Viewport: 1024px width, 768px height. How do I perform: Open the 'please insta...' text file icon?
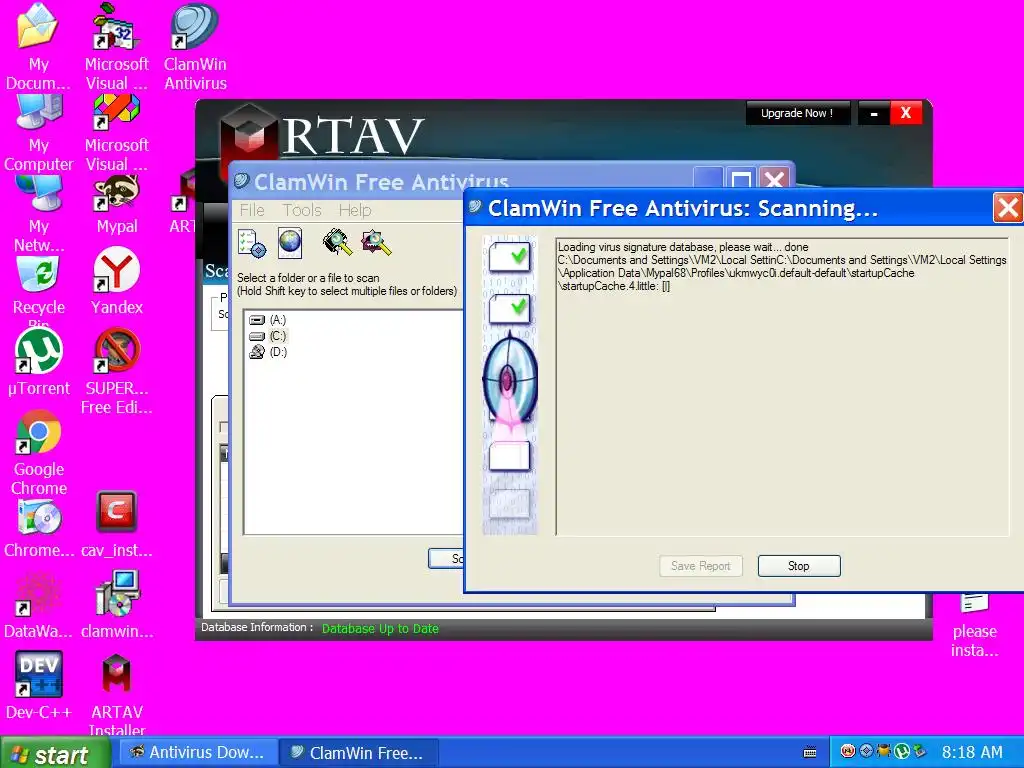click(974, 603)
